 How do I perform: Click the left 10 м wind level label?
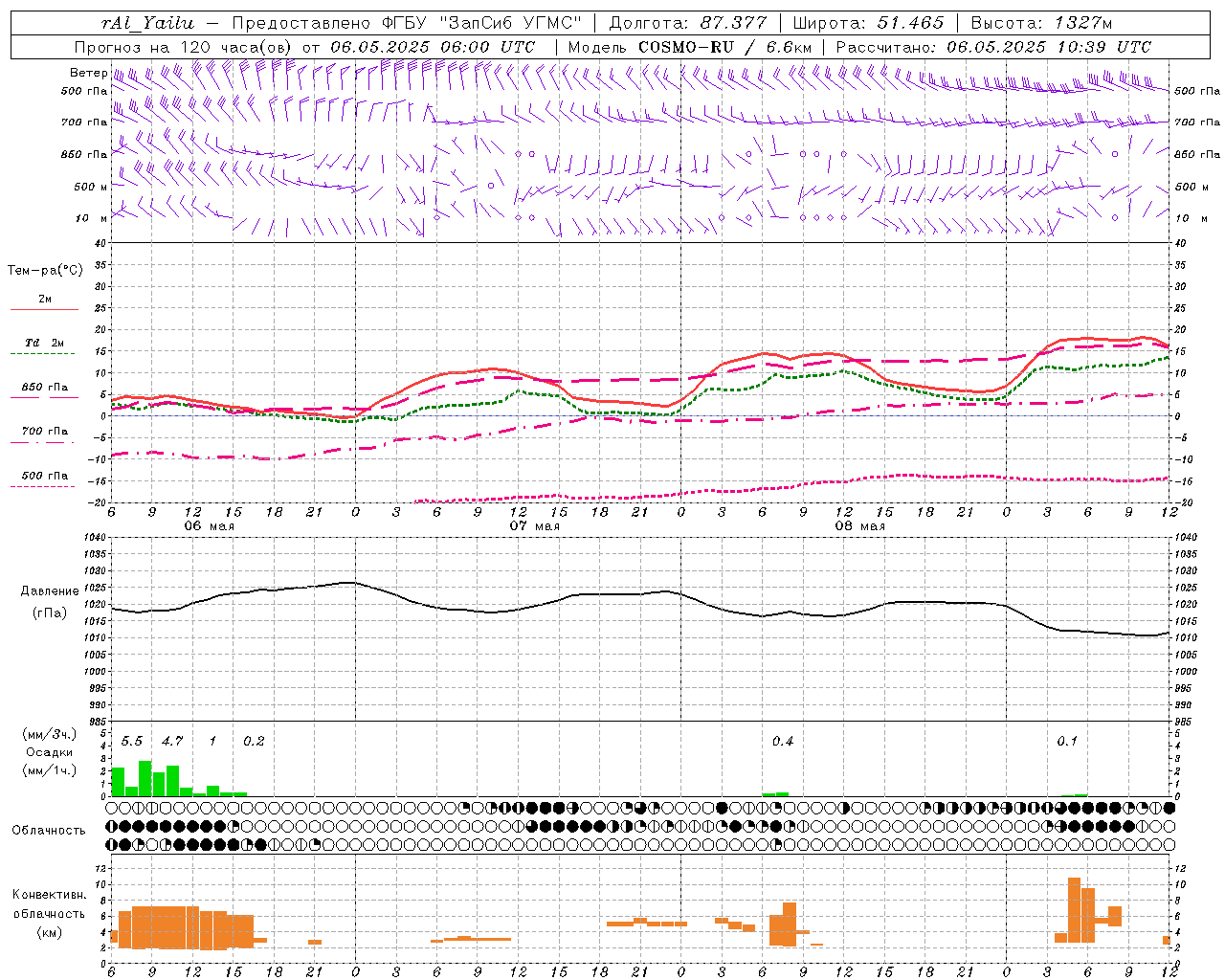91,218
